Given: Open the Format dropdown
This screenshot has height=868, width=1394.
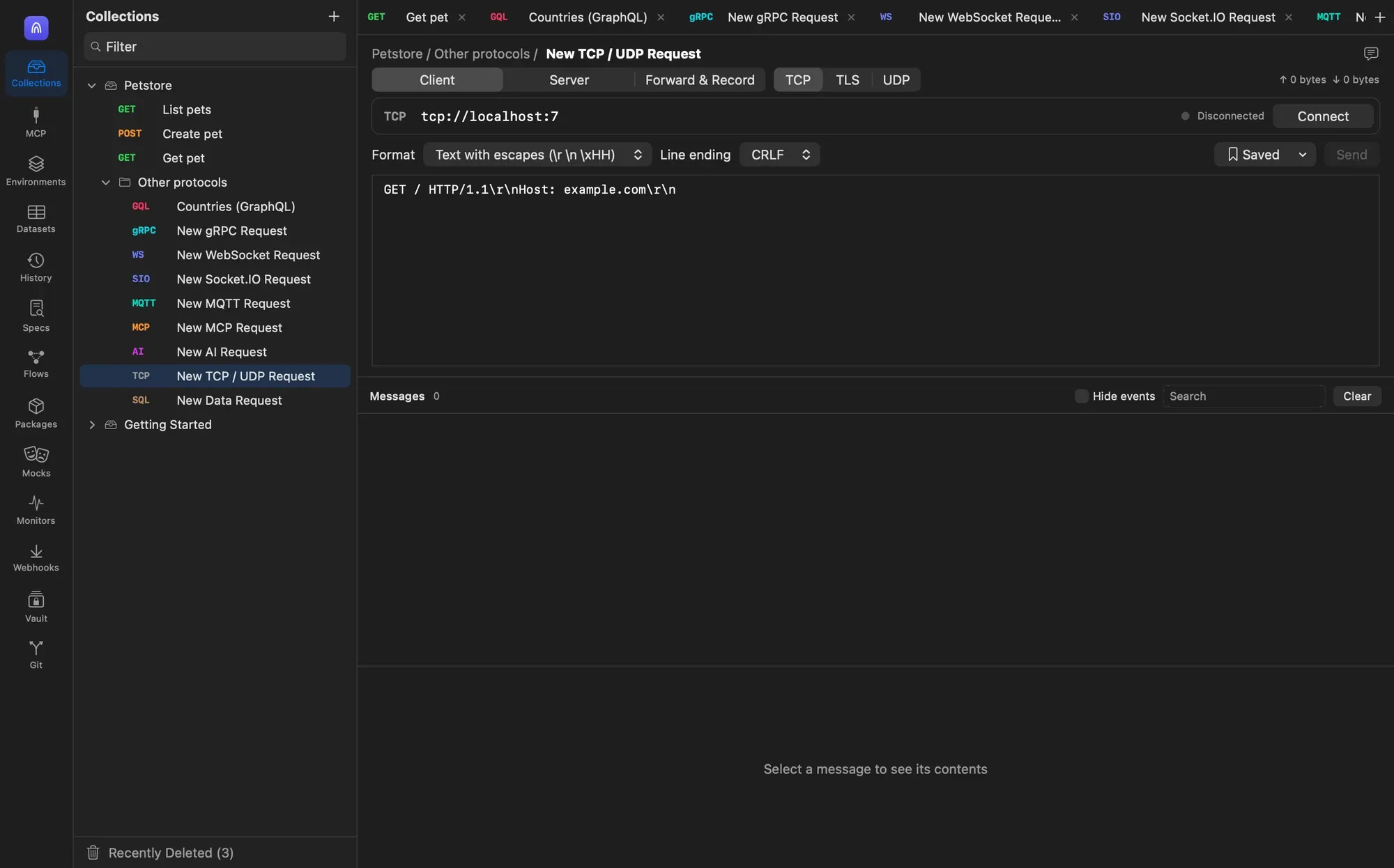Looking at the screenshot, I should 537,155.
